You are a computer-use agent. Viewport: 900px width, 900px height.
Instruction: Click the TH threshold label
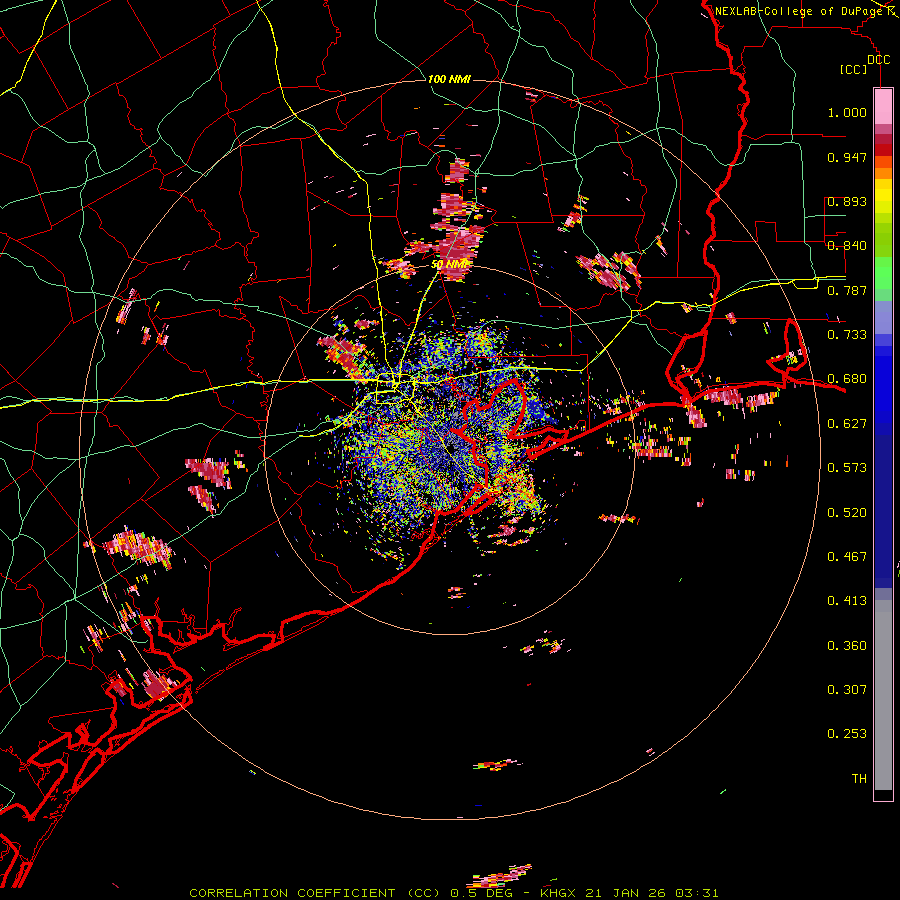click(x=859, y=779)
